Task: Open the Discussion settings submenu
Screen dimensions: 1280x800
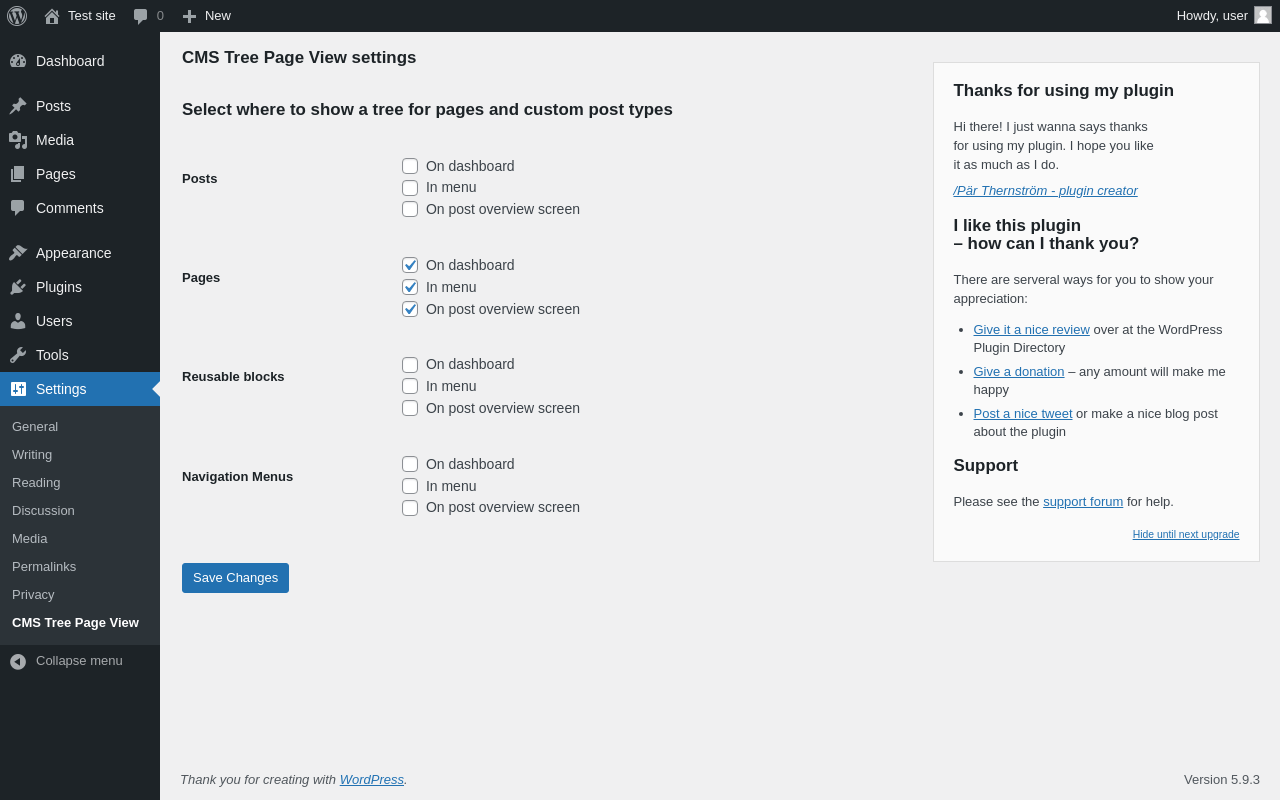Action: click(x=43, y=510)
